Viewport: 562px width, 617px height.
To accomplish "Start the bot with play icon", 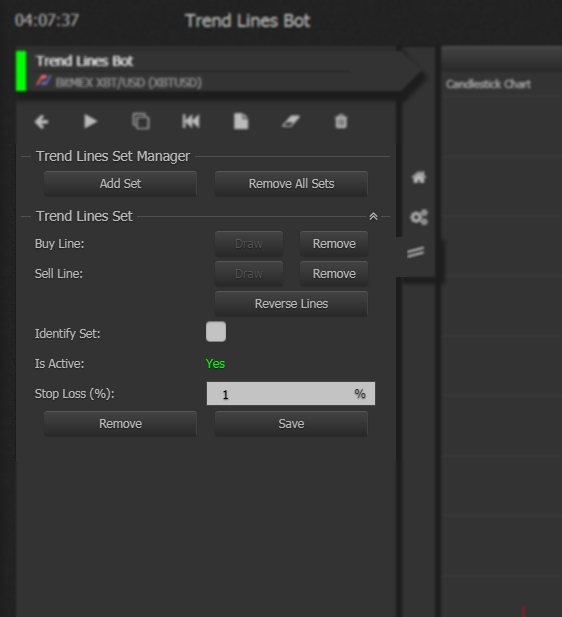I will 91,121.
